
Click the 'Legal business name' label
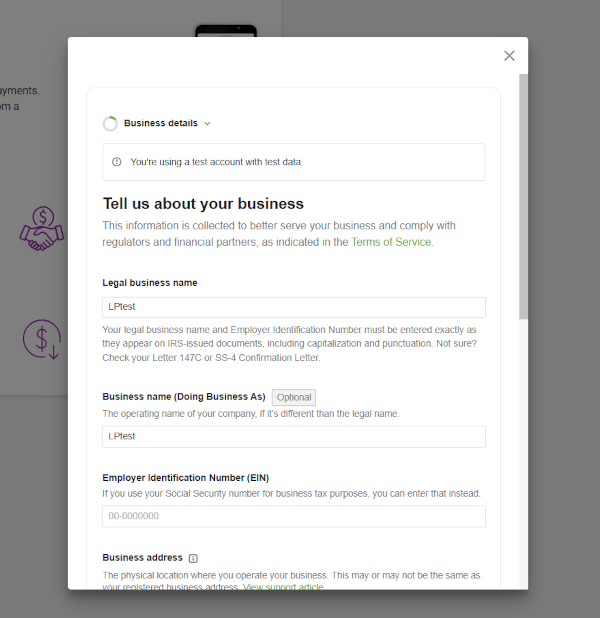point(150,283)
